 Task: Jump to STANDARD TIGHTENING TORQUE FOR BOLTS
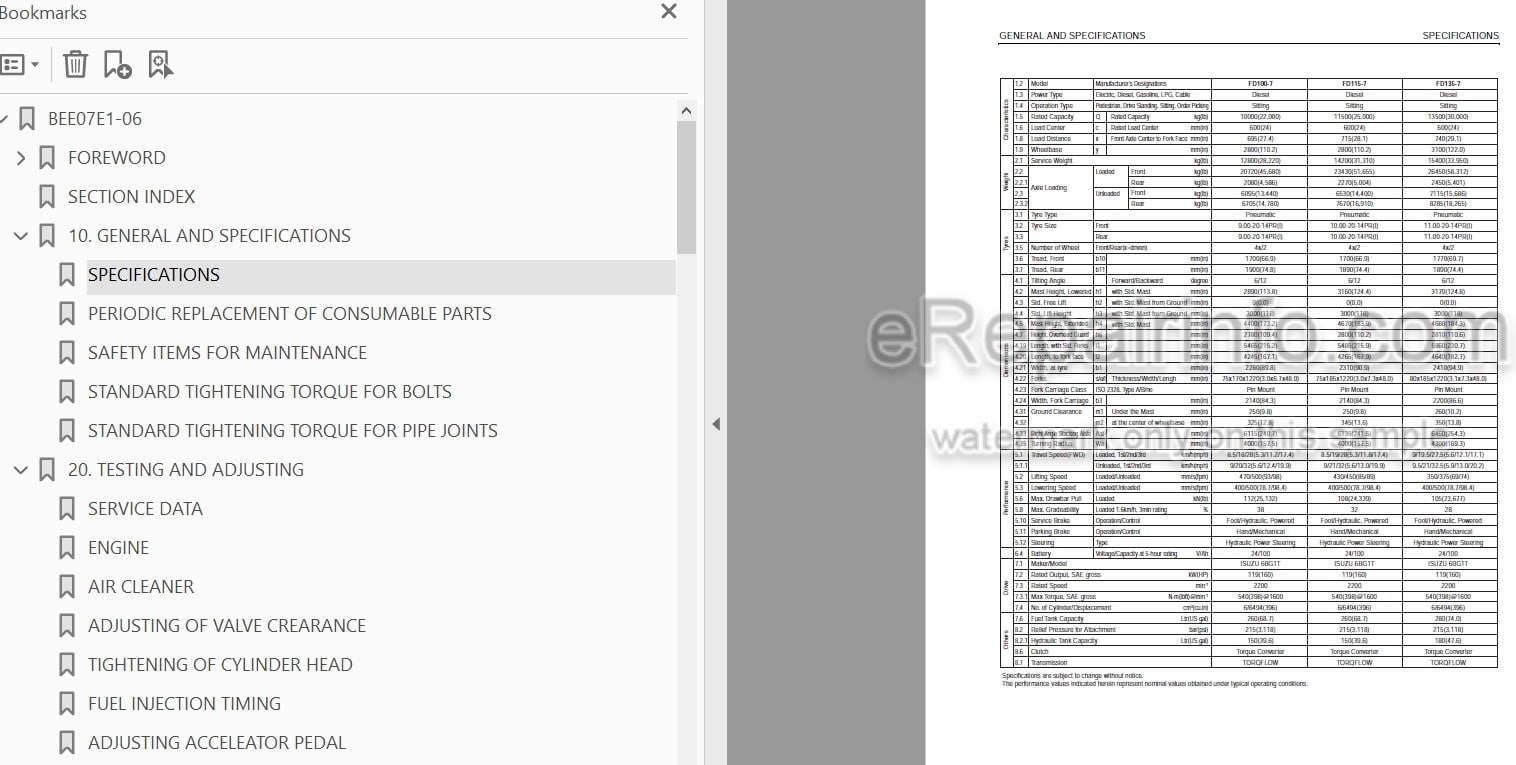pyautogui.click(x=270, y=392)
